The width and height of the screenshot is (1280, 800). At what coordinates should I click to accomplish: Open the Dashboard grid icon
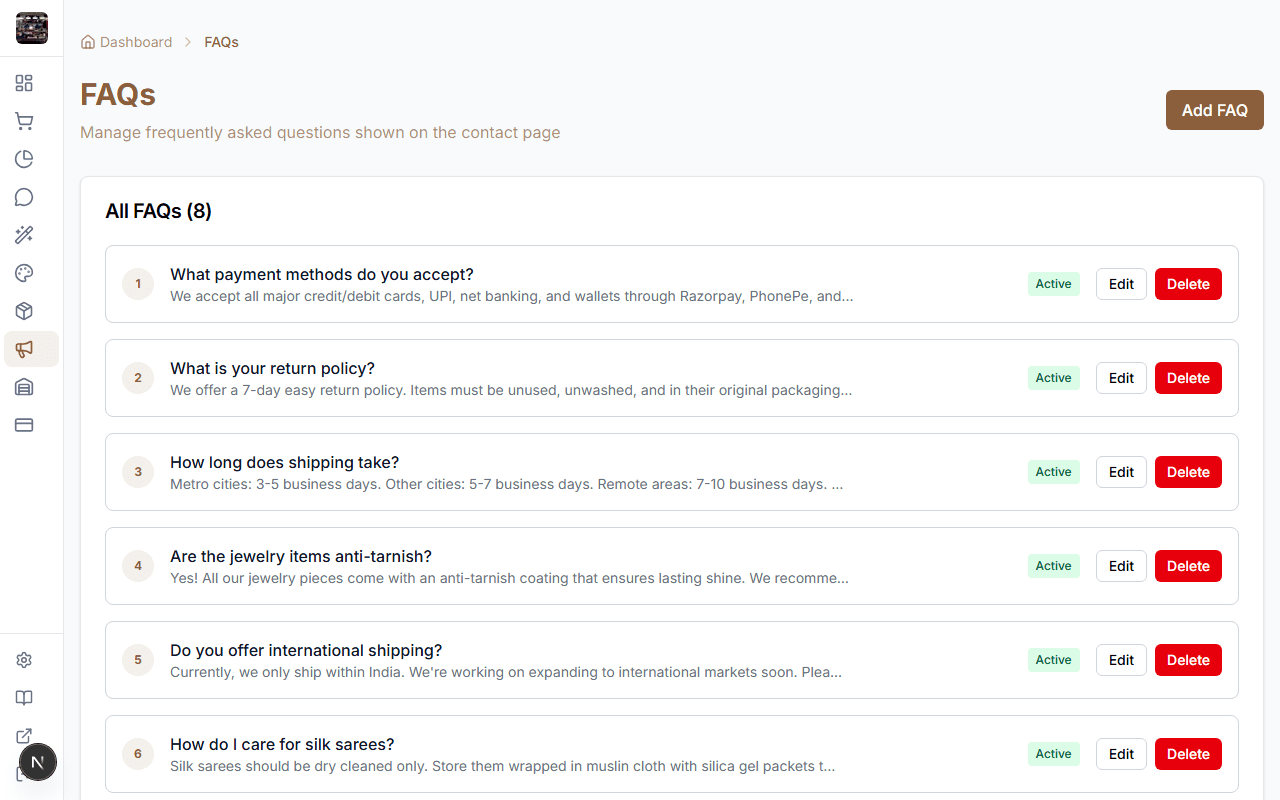point(24,83)
